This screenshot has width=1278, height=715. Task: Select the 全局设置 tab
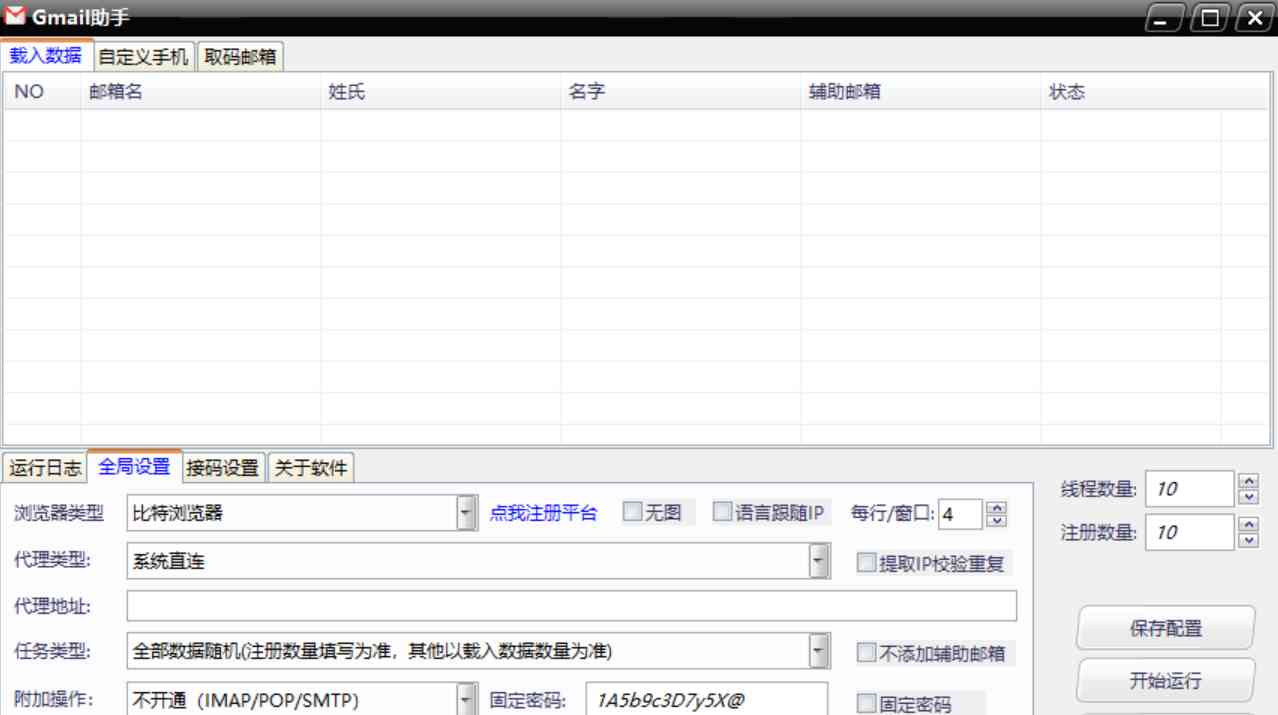[134, 466]
